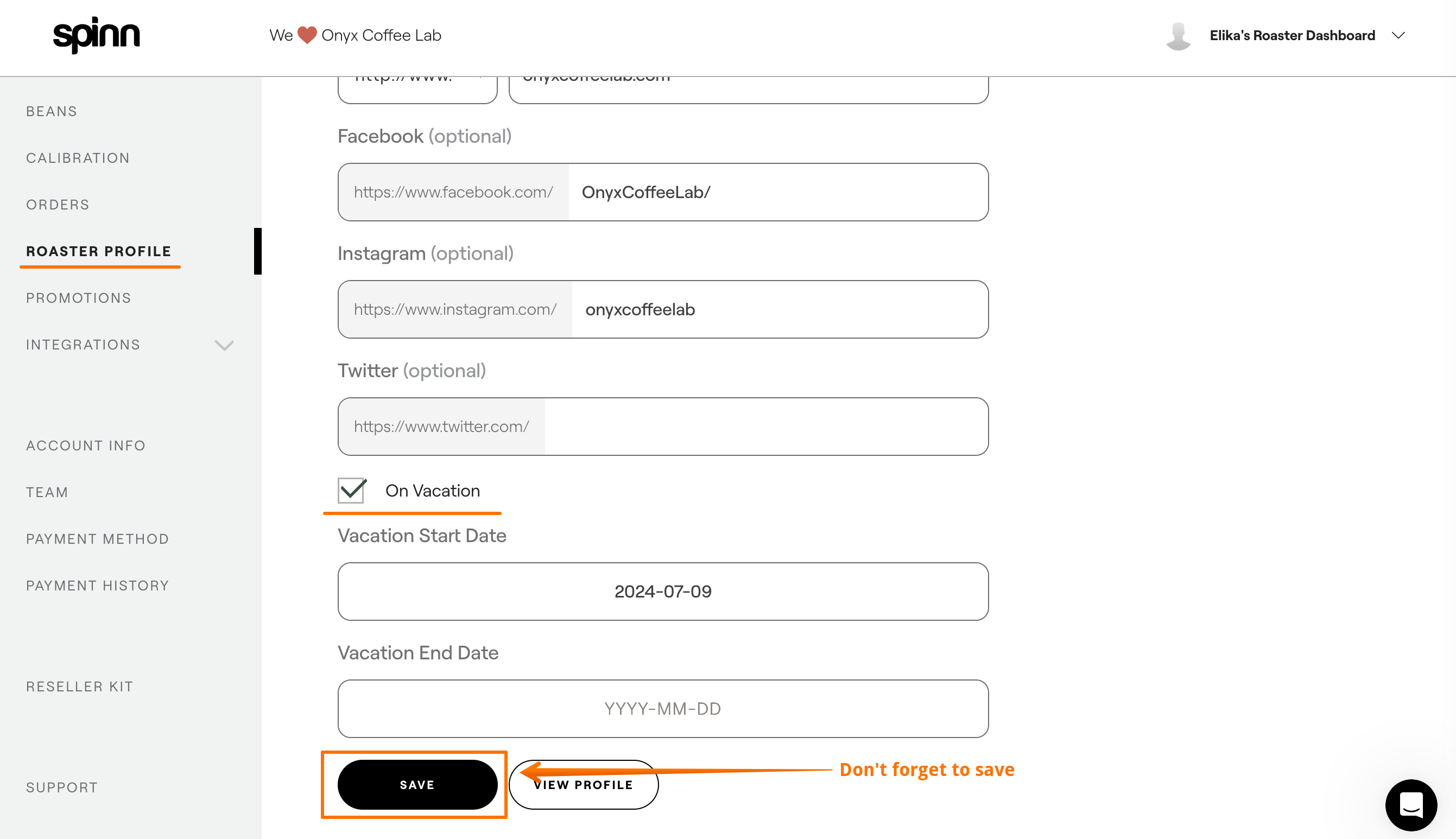Select Beans in the sidebar

(x=51, y=111)
